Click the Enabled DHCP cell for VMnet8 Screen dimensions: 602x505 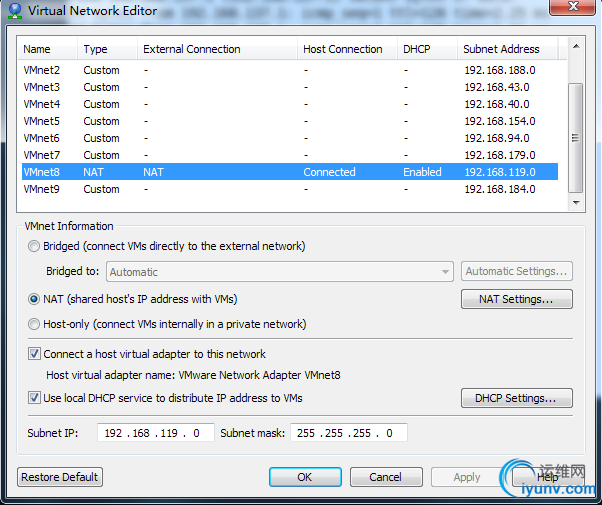pos(422,172)
